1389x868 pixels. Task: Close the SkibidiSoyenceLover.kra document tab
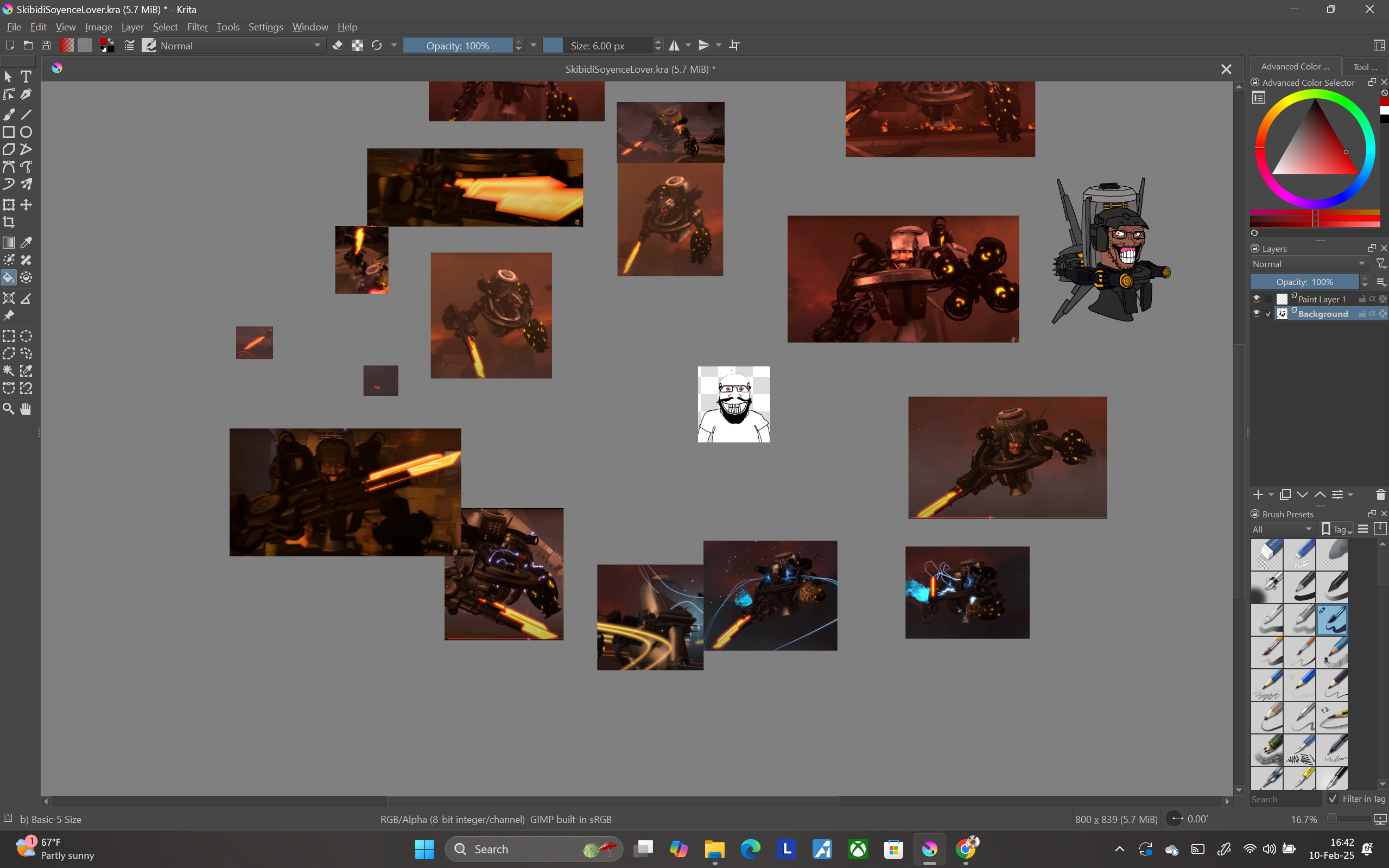[1226, 69]
